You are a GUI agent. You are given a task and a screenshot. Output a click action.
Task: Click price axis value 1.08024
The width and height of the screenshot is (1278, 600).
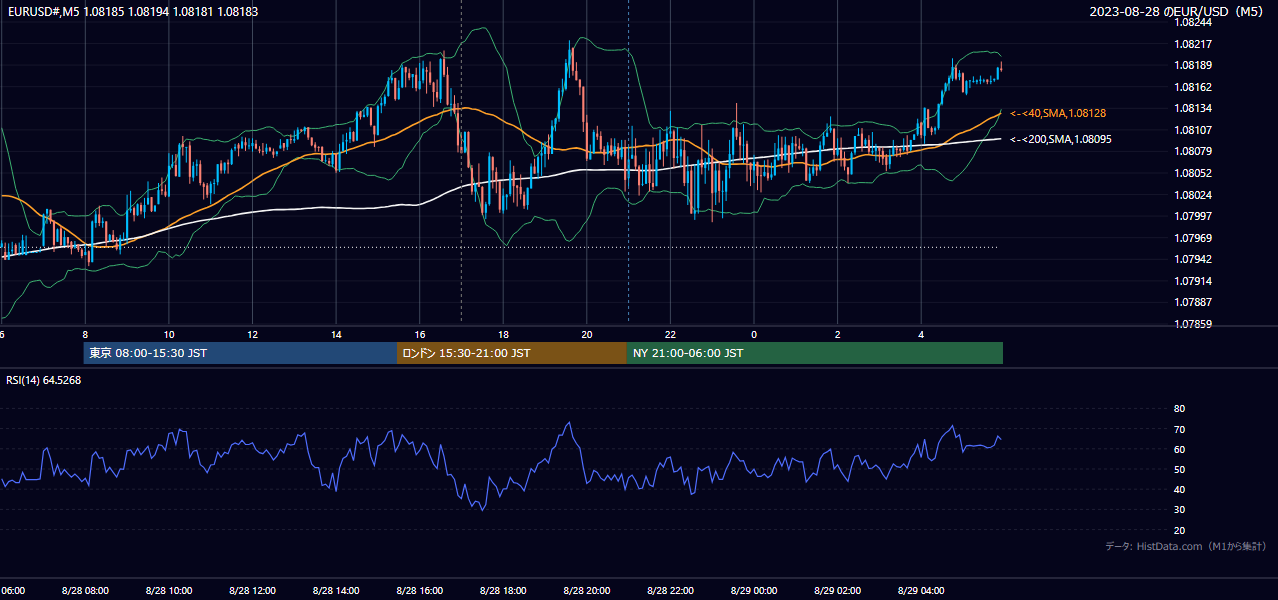[x=1194, y=195]
